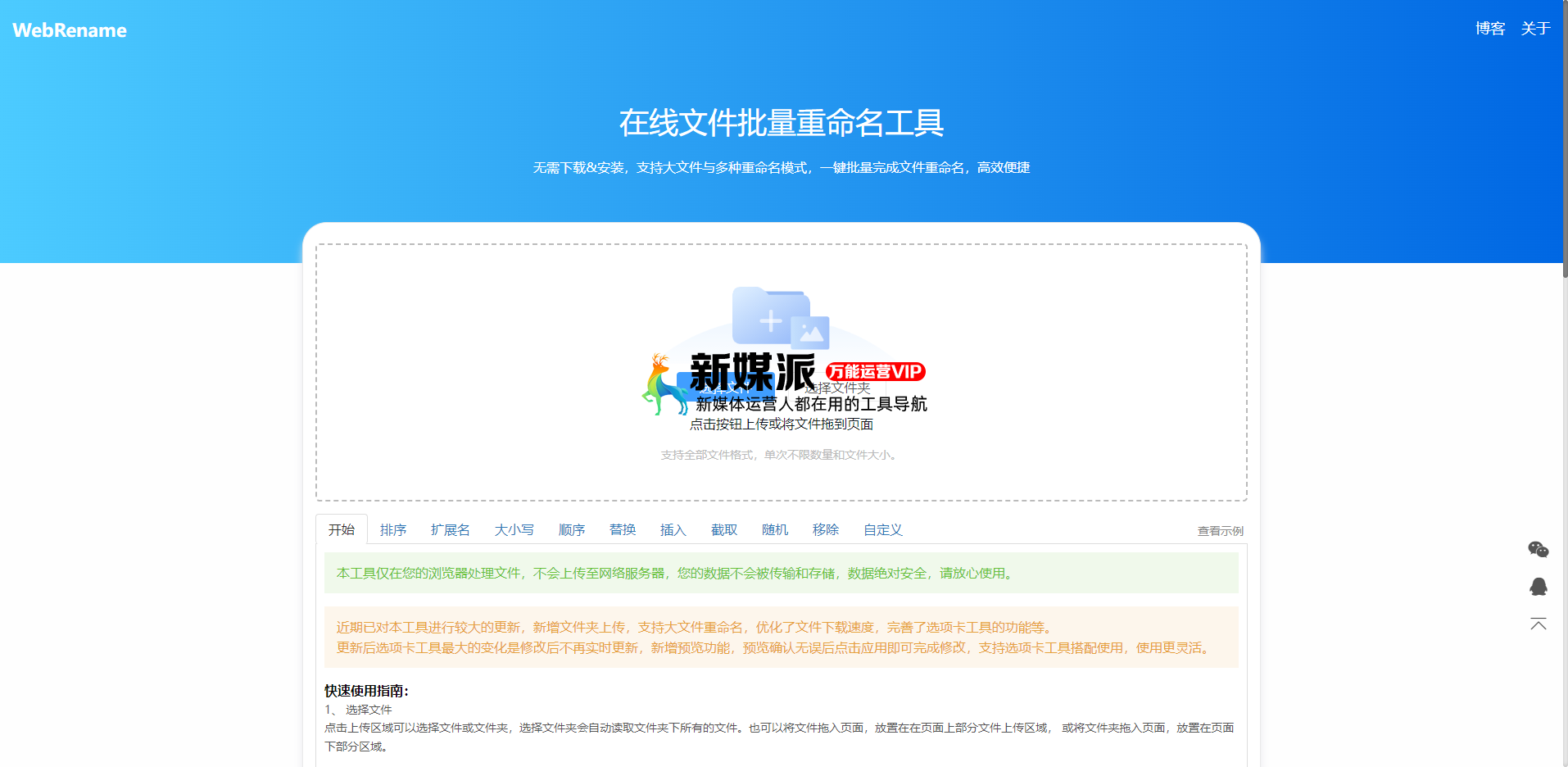Go to the WebRename home logo
1568x767 pixels.
tap(70, 30)
